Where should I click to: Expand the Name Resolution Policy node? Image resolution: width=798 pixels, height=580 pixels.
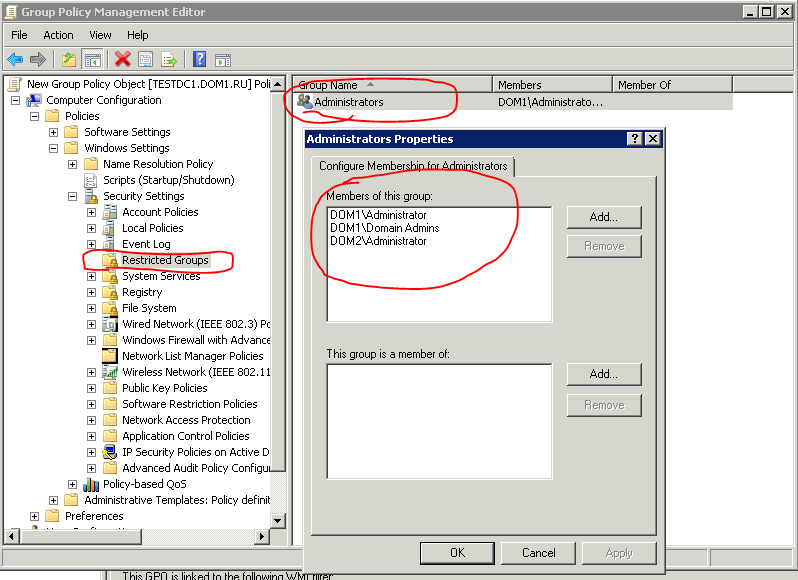[72, 164]
